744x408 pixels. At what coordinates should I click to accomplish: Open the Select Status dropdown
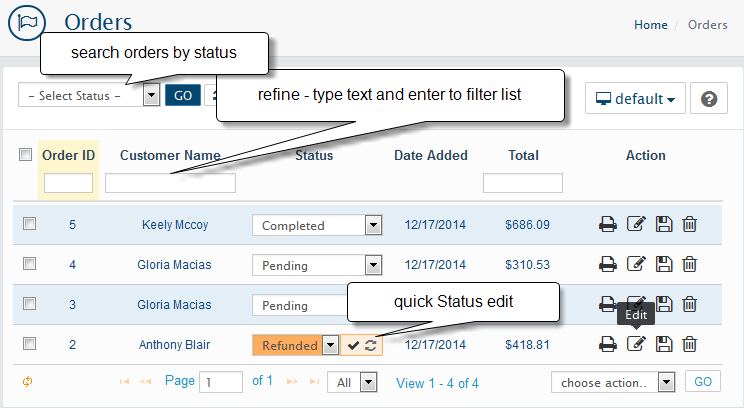pyautogui.click(x=89, y=95)
